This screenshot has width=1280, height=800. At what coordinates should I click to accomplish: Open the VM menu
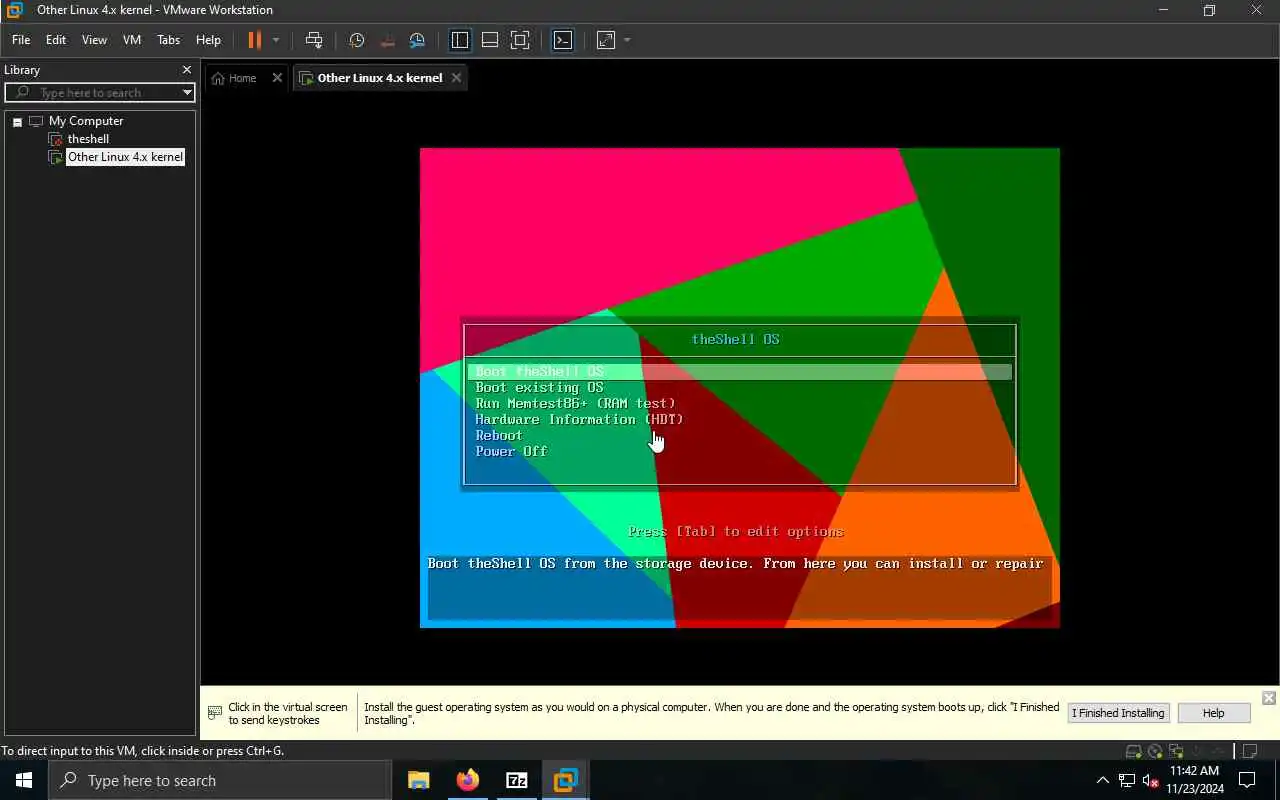click(132, 40)
